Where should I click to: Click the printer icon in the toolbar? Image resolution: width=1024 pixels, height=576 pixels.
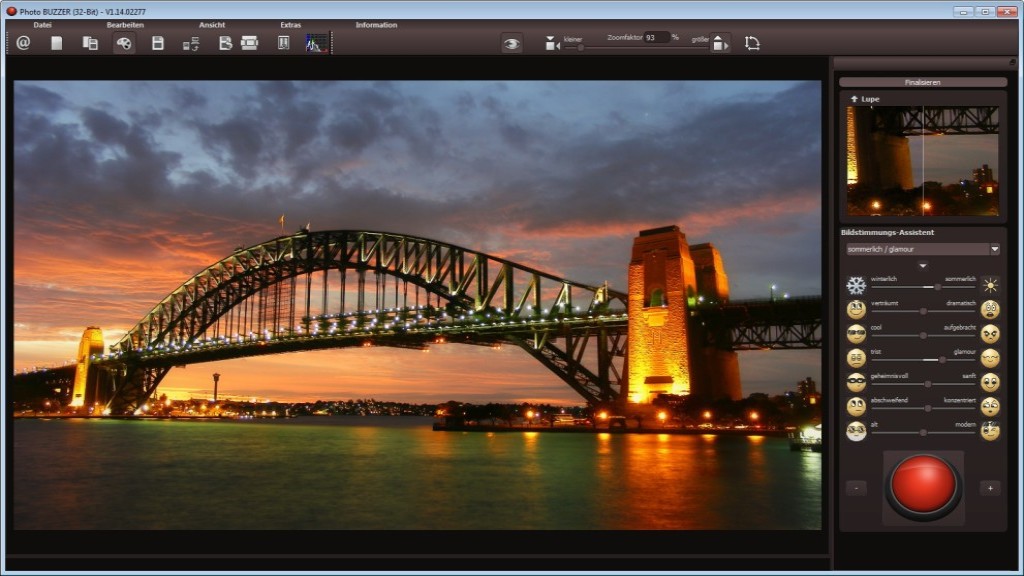(x=247, y=42)
